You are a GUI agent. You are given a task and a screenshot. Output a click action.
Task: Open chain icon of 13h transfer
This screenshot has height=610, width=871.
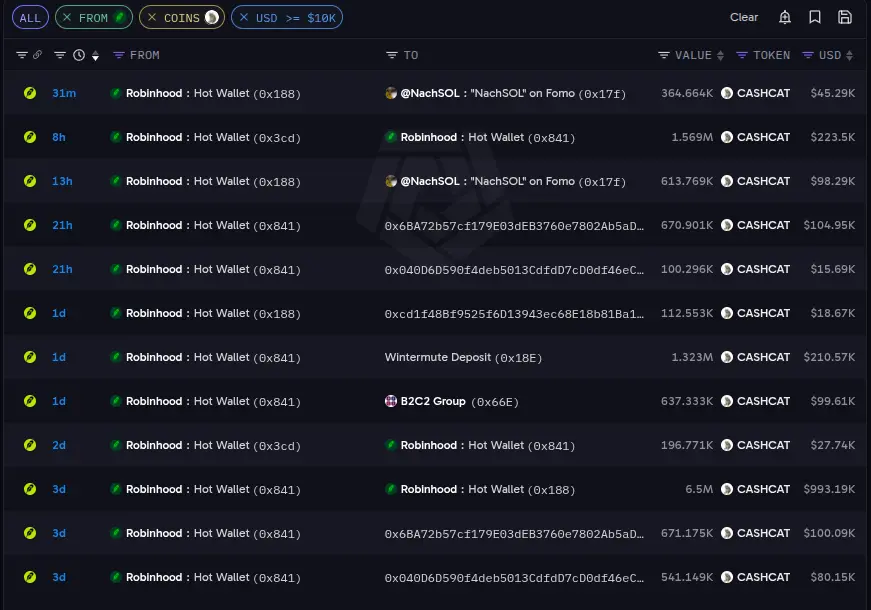click(x=30, y=181)
